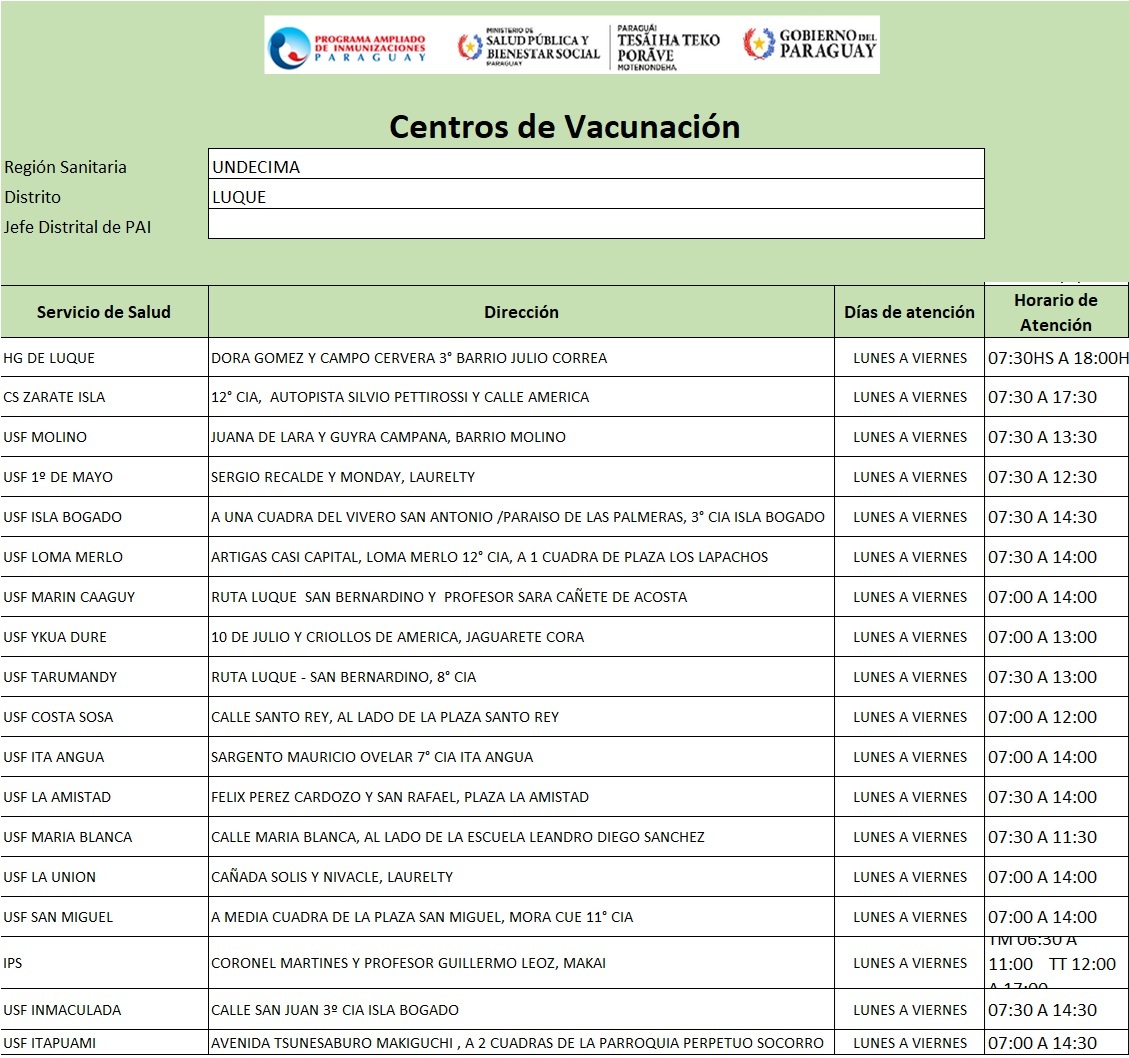The height and width of the screenshot is (1058, 1129).
Task: Select the USF ITAPUAMI service cell
Action: pyautogui.click(x=104, y=1043)
